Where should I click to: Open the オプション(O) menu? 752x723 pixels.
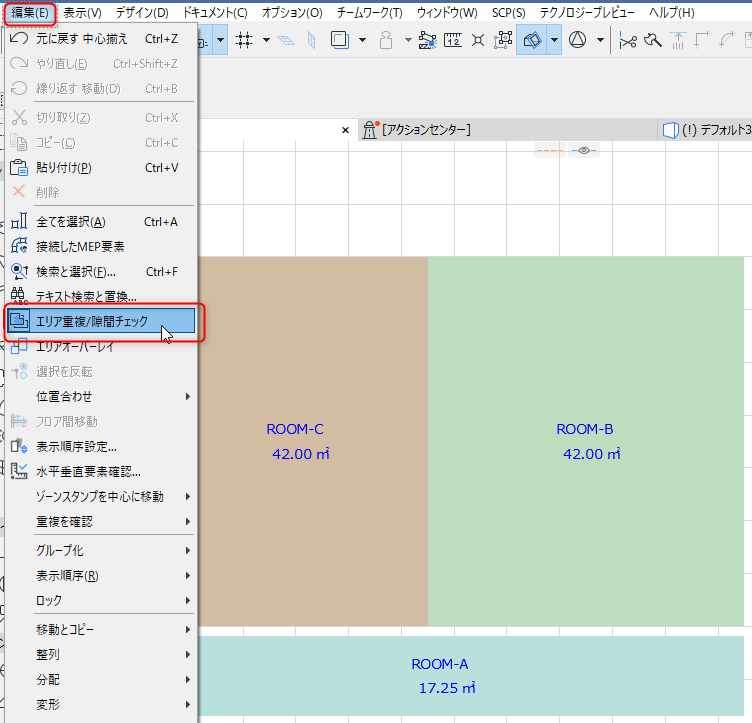point(292,13)
